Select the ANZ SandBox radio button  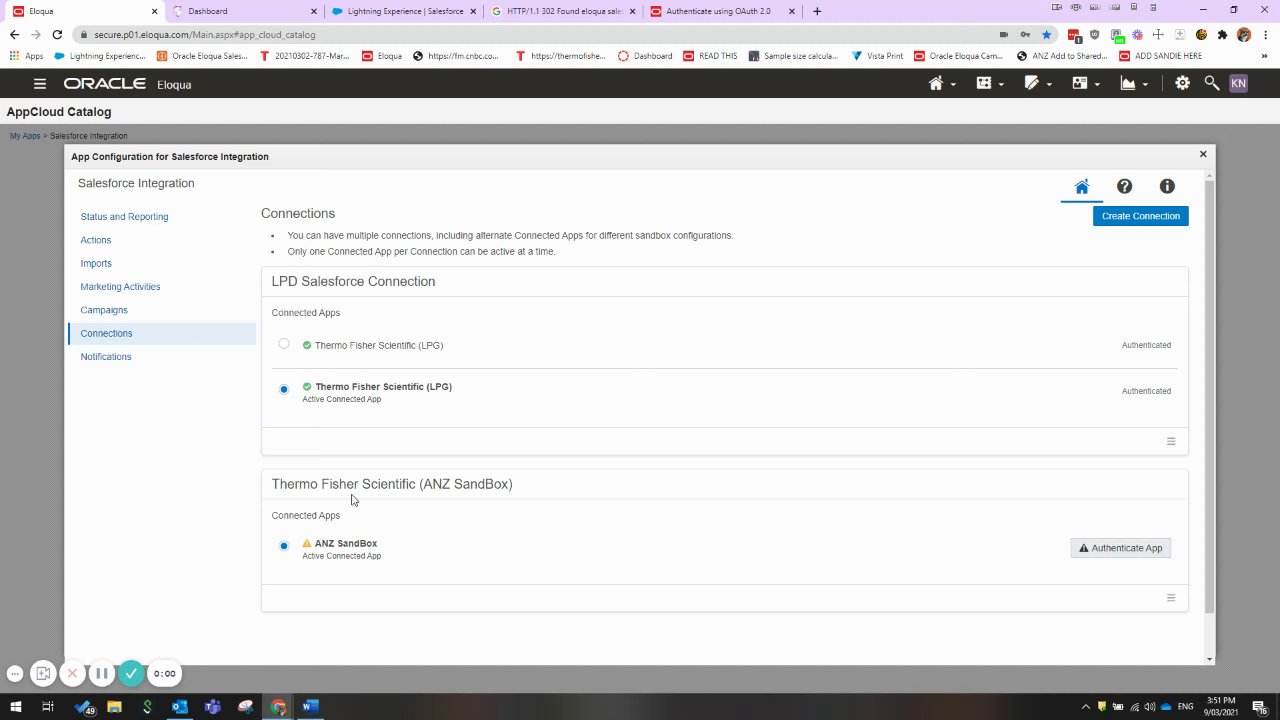point(284,546)
